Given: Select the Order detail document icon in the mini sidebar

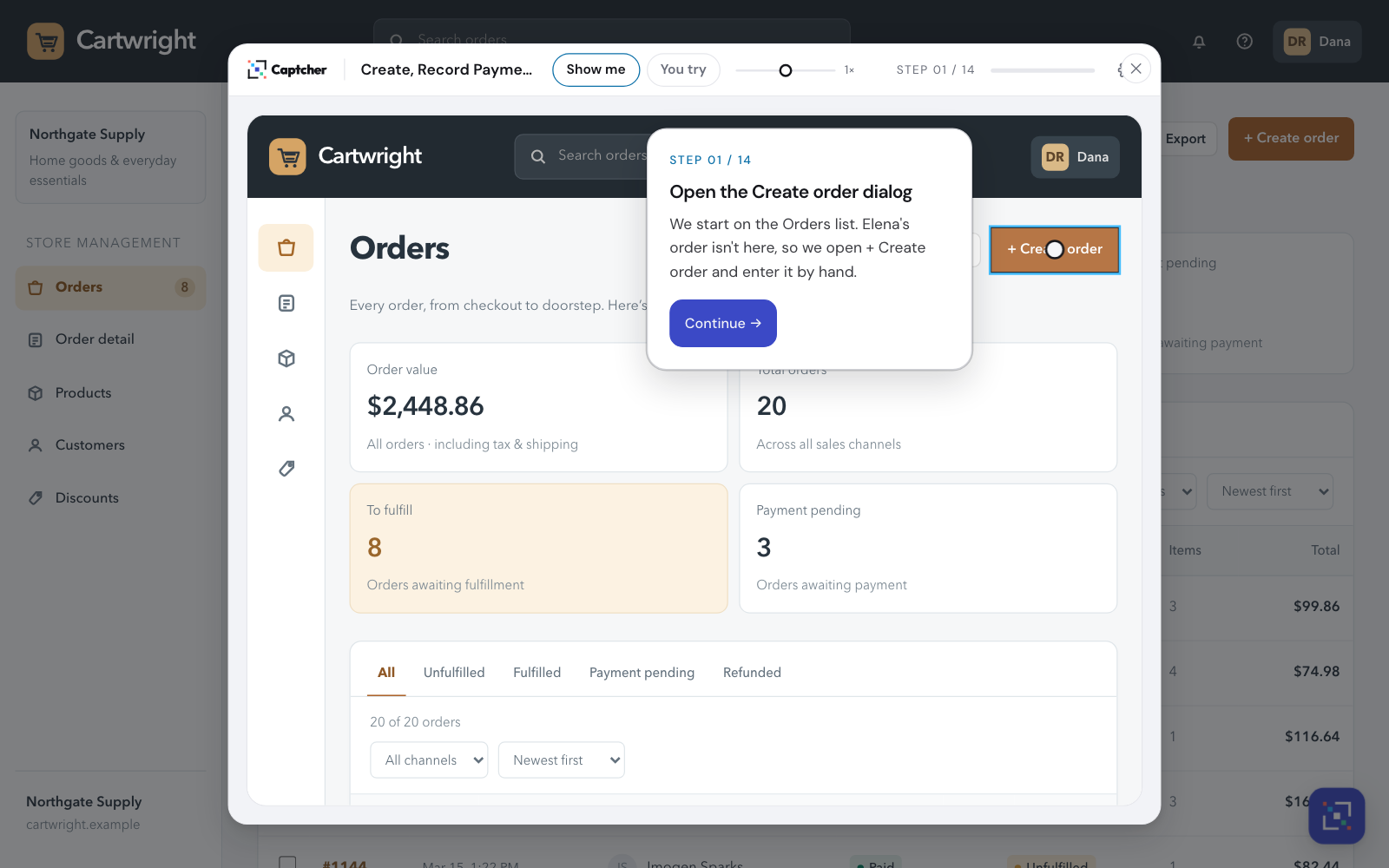Looking at the screenshot, I should pos(286,303).
